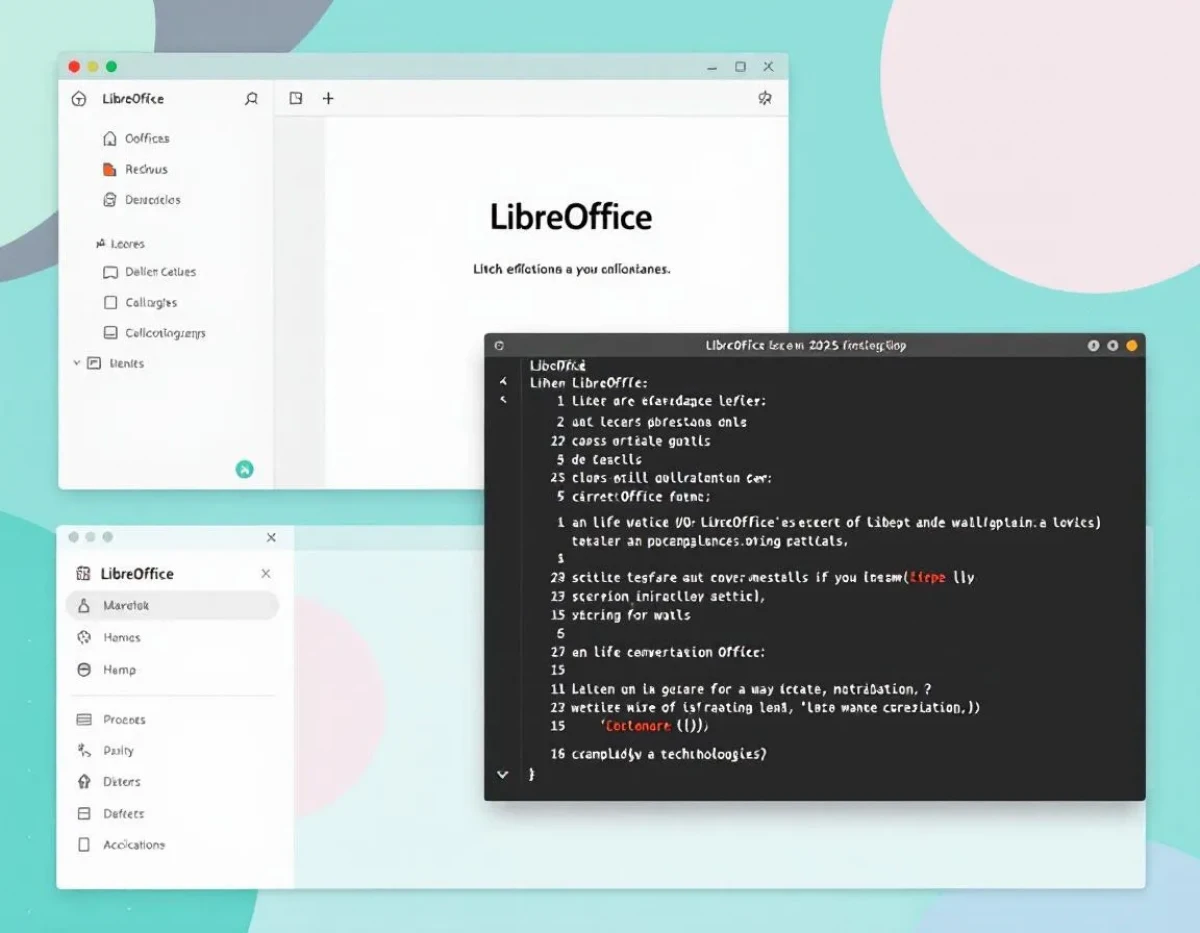Click the large LibreOffice heading in top window
Image resolution: width=1200 pixels, height=933 pixels.
click(x=570, y=217)
